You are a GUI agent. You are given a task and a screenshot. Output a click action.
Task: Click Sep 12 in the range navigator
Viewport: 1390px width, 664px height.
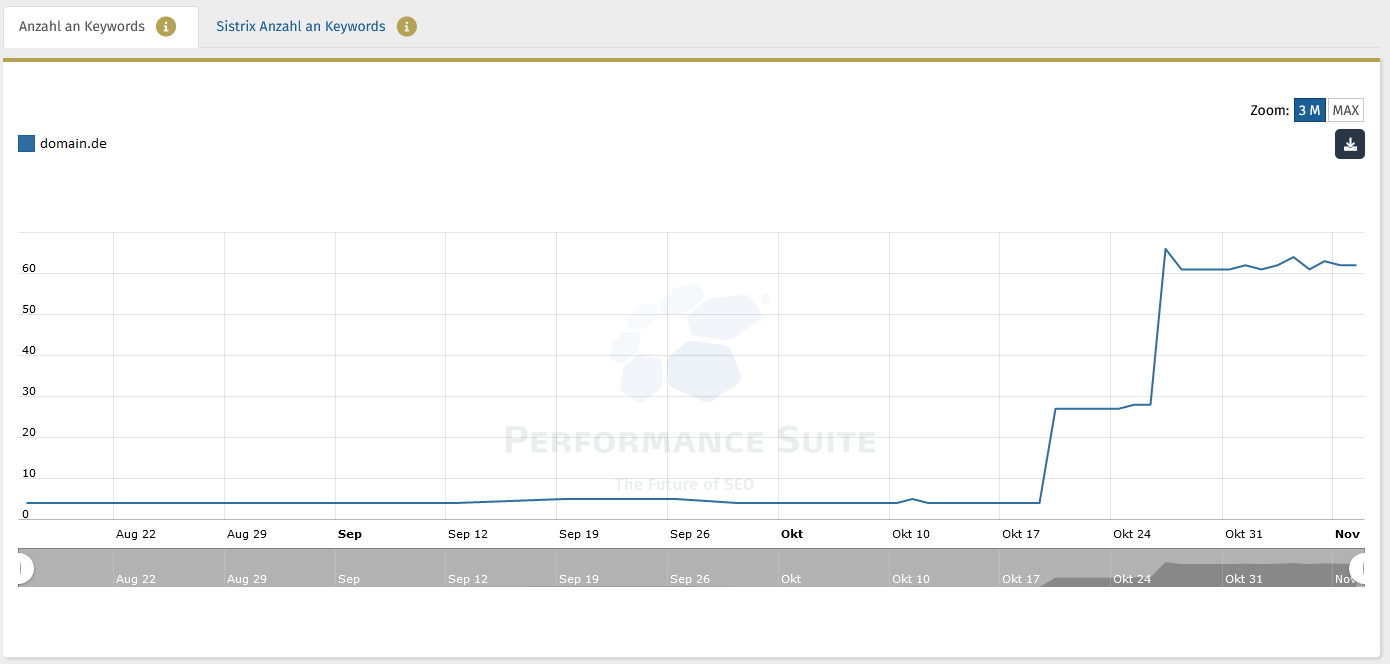click(468, 579)
